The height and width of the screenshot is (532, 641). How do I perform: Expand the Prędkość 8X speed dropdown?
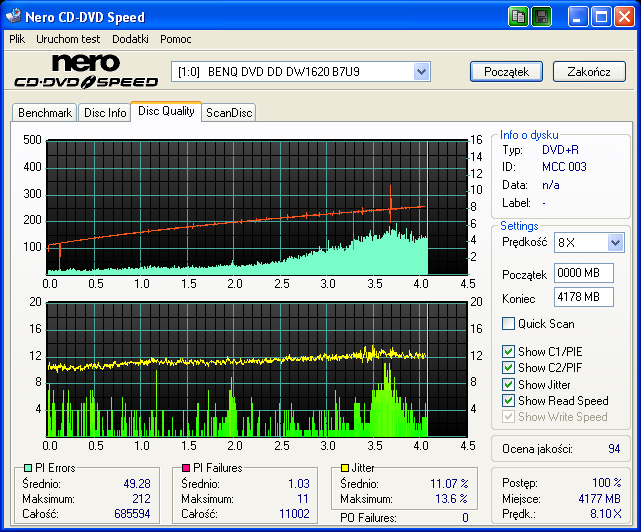(x=615, y=242)
